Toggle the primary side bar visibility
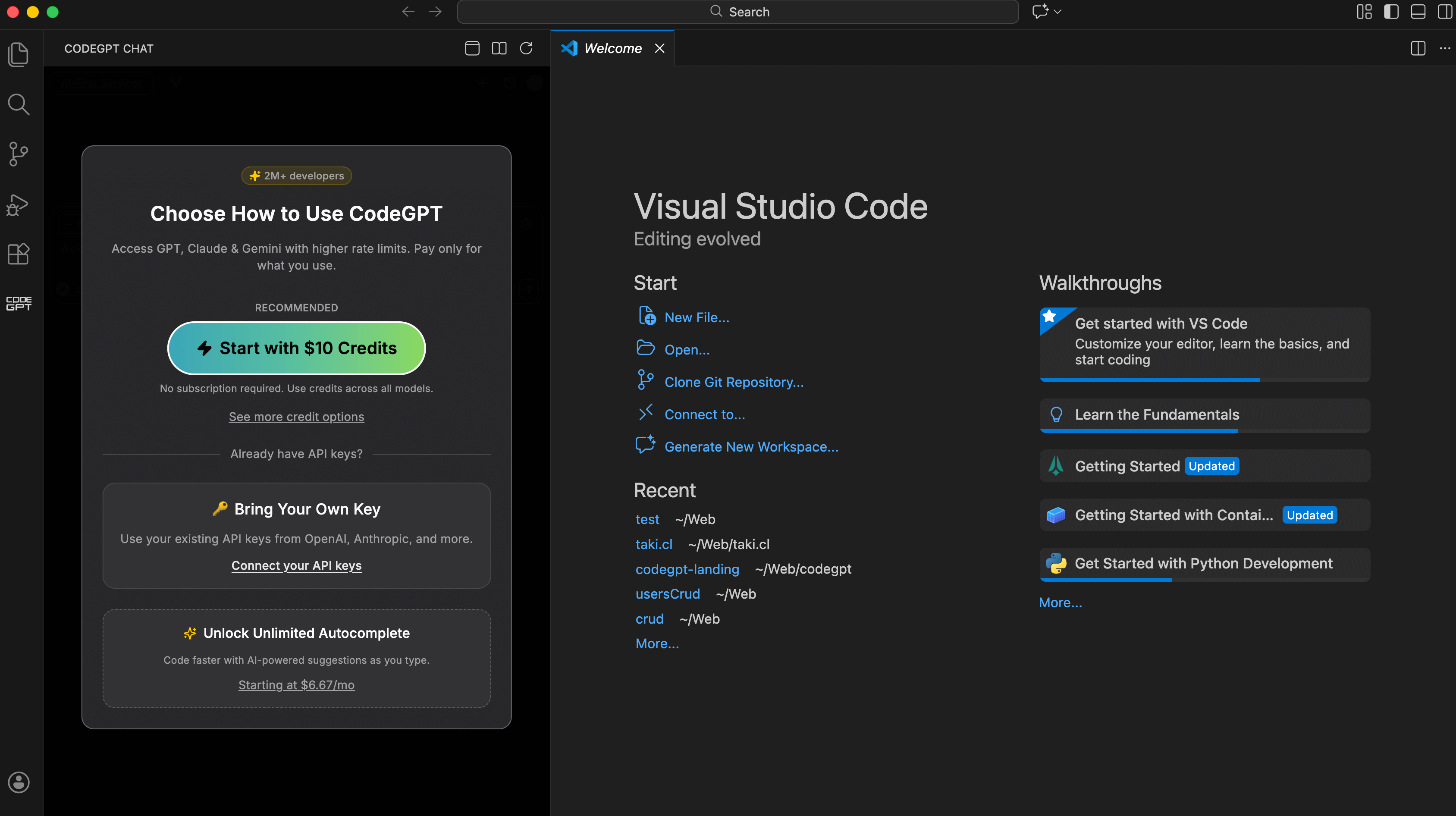 click(x=1390, y=11)
